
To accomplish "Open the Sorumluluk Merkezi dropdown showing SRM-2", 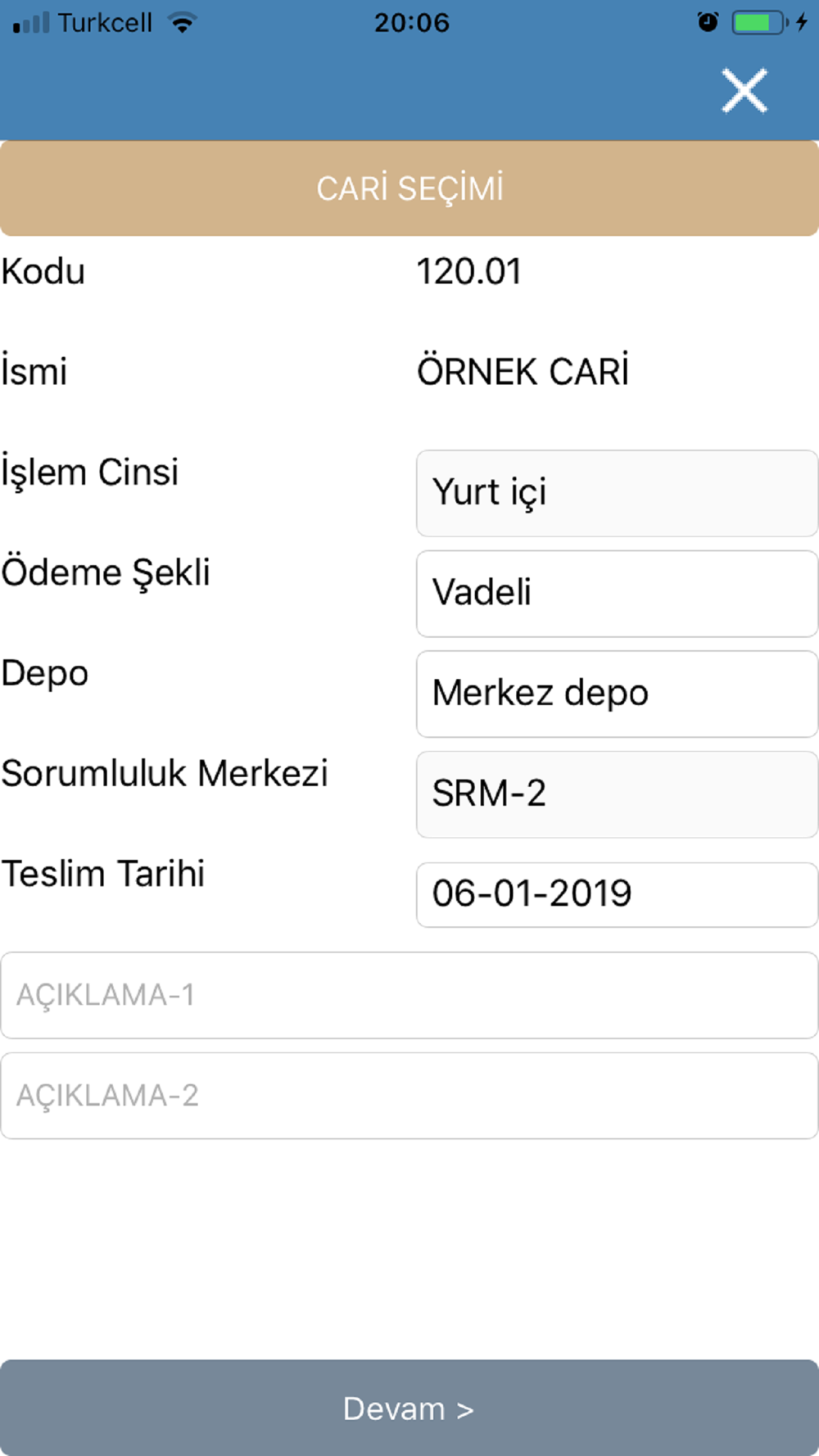I will tap(617, 794).
